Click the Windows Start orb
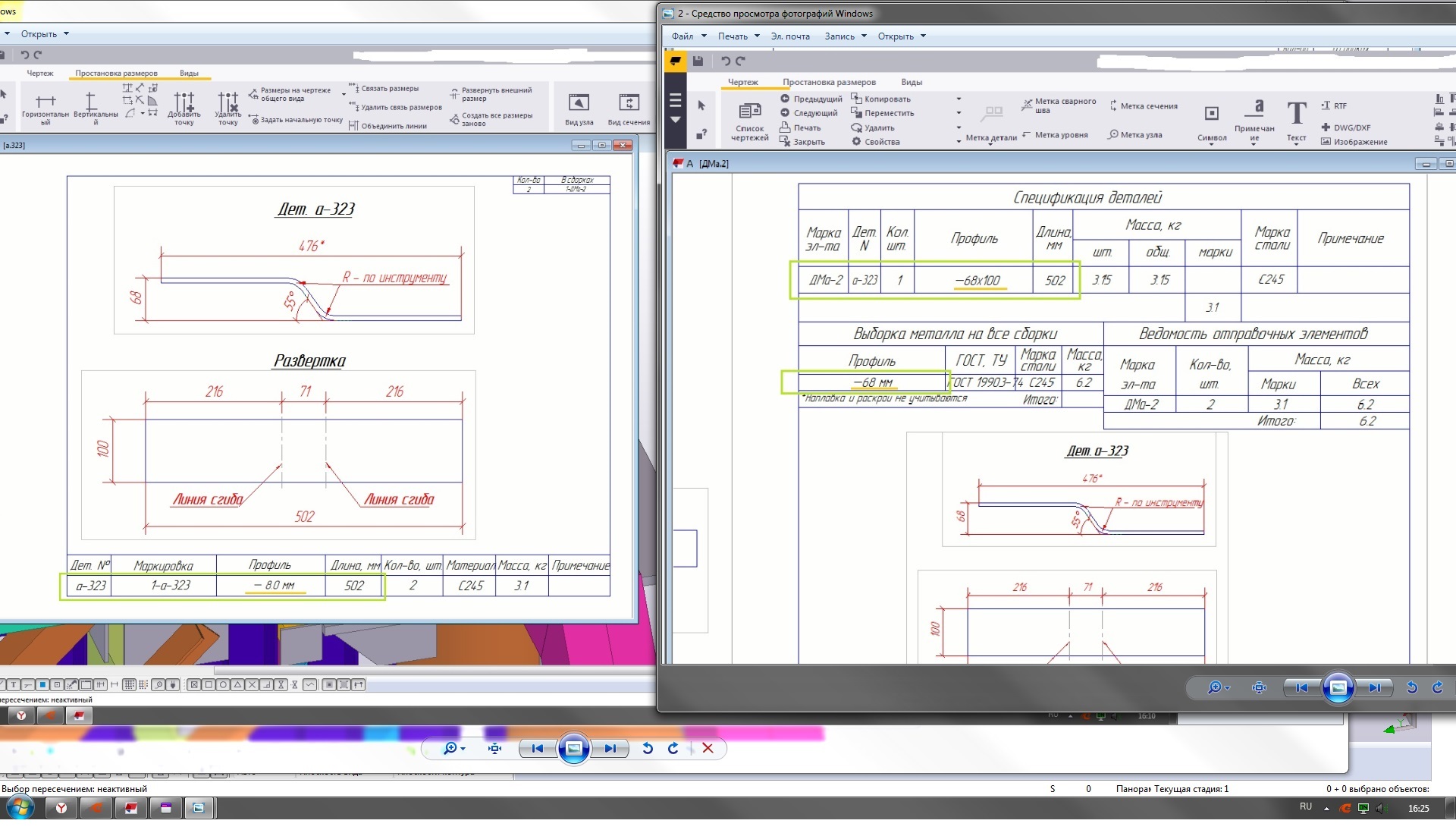This screenshot has width=1456, height=833. point(19,808)
